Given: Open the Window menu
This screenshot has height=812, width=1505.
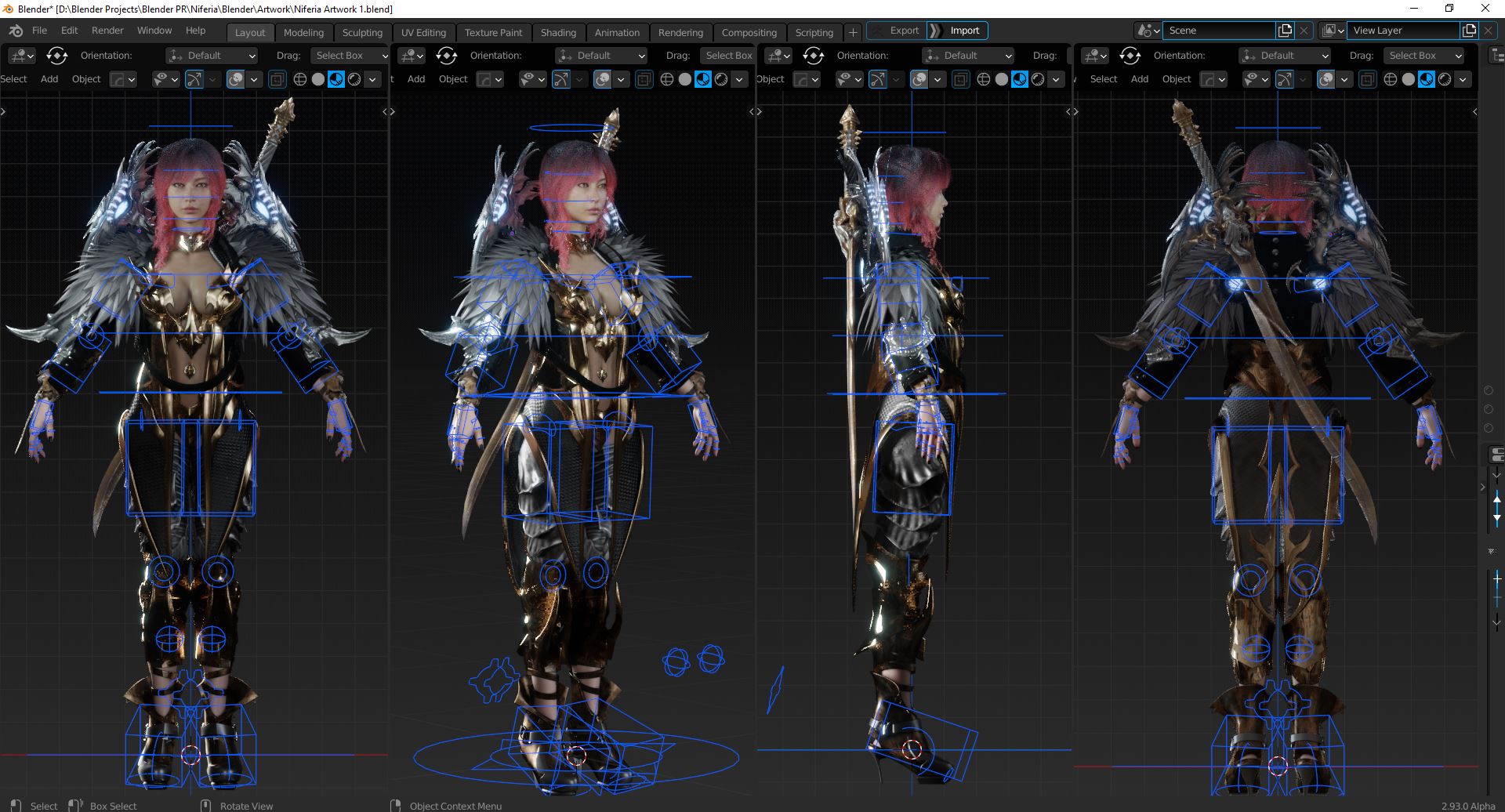Looking at the screenshot, I should [154, 31].
